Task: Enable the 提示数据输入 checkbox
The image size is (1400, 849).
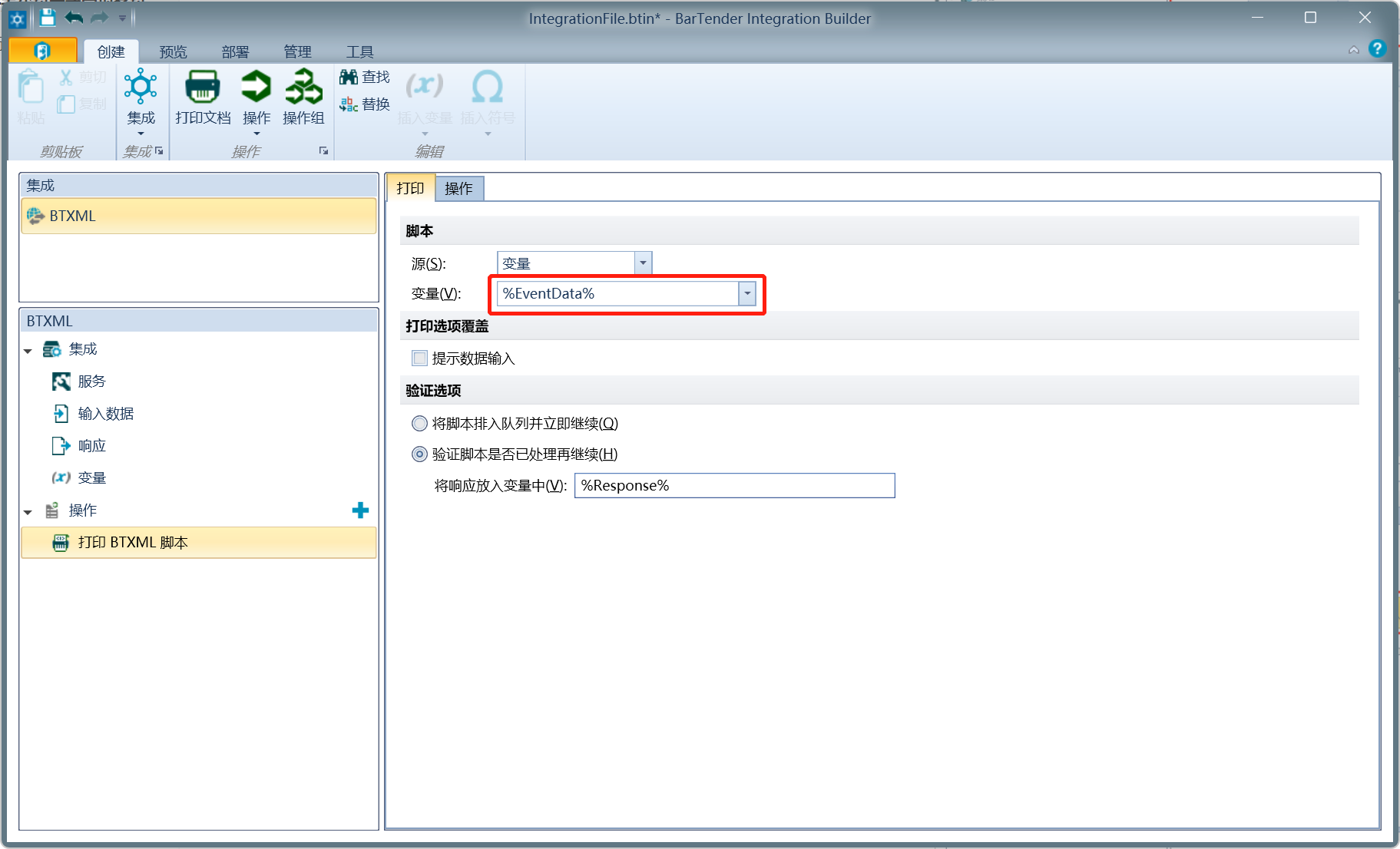Action: point(420,358)
